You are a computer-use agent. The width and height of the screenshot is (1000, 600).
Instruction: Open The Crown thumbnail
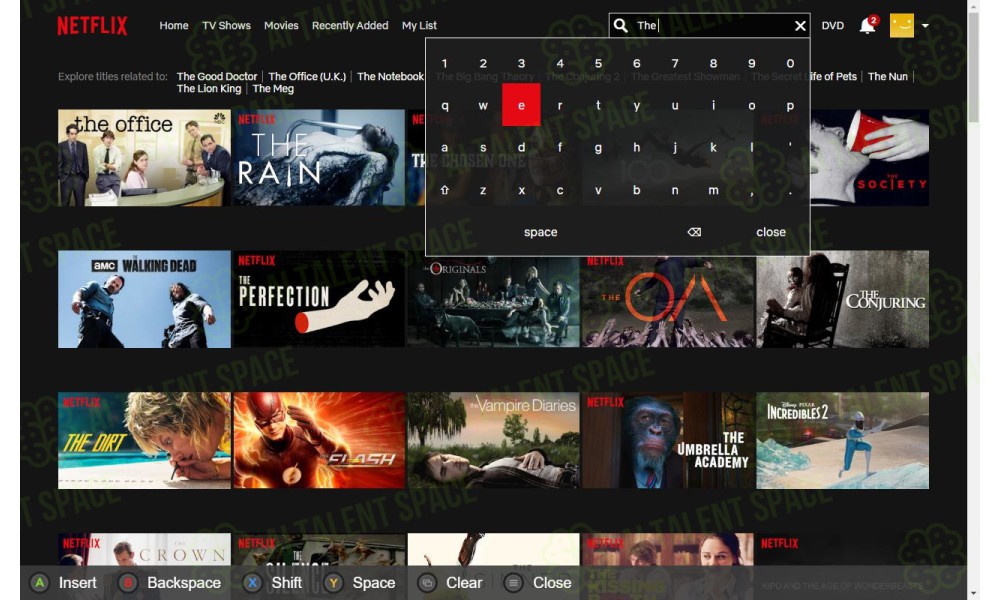[x=144, y=549]
